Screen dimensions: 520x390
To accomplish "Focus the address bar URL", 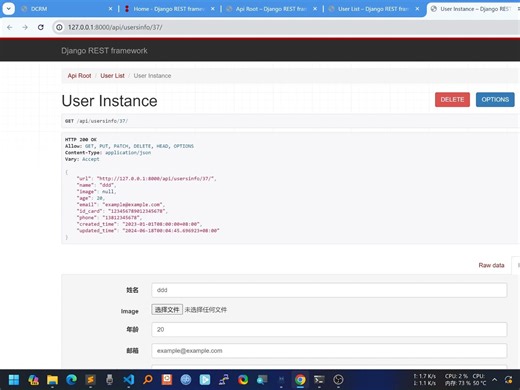I will coord(115,27).
